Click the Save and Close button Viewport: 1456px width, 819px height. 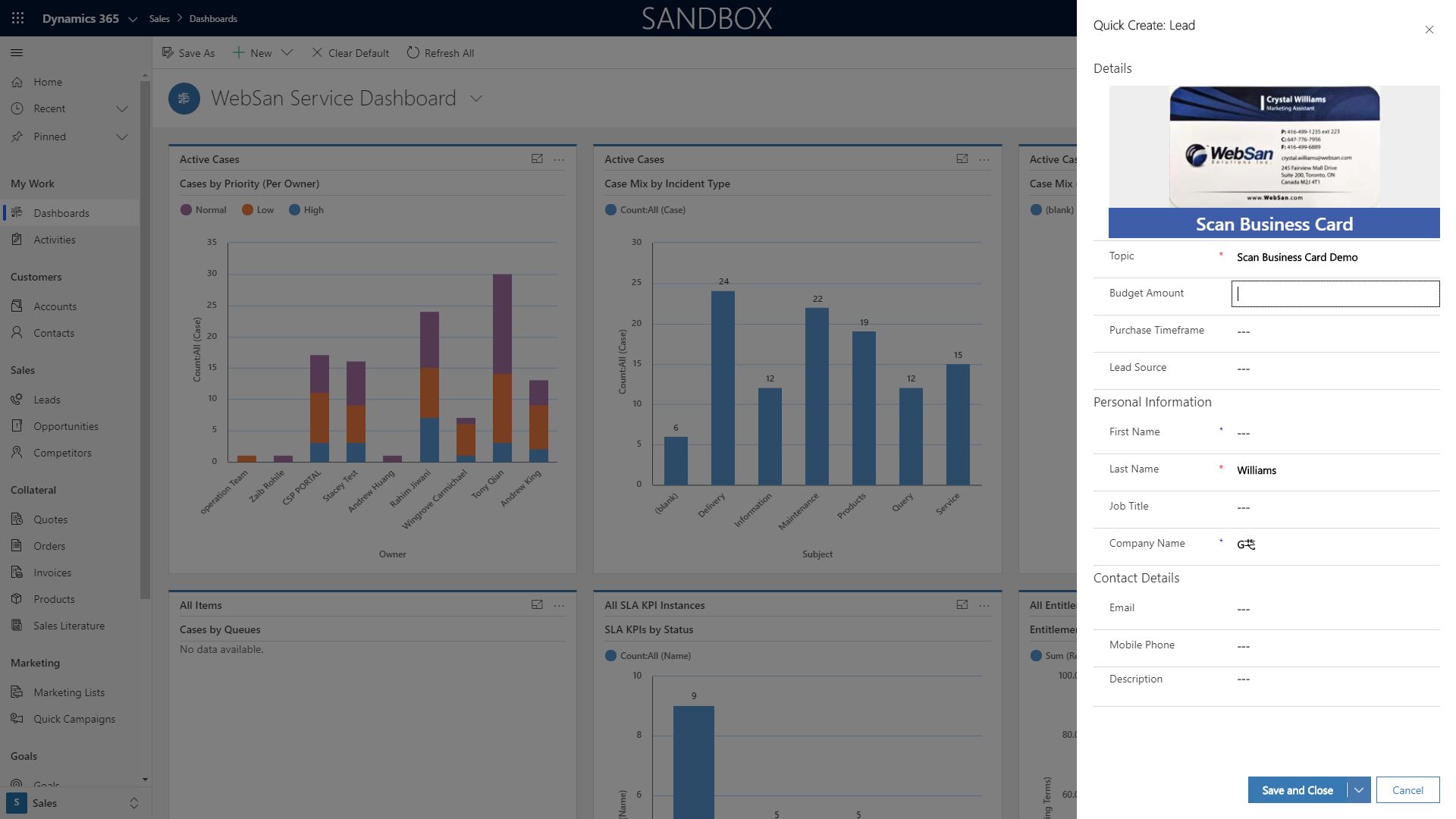[1298, 790]
